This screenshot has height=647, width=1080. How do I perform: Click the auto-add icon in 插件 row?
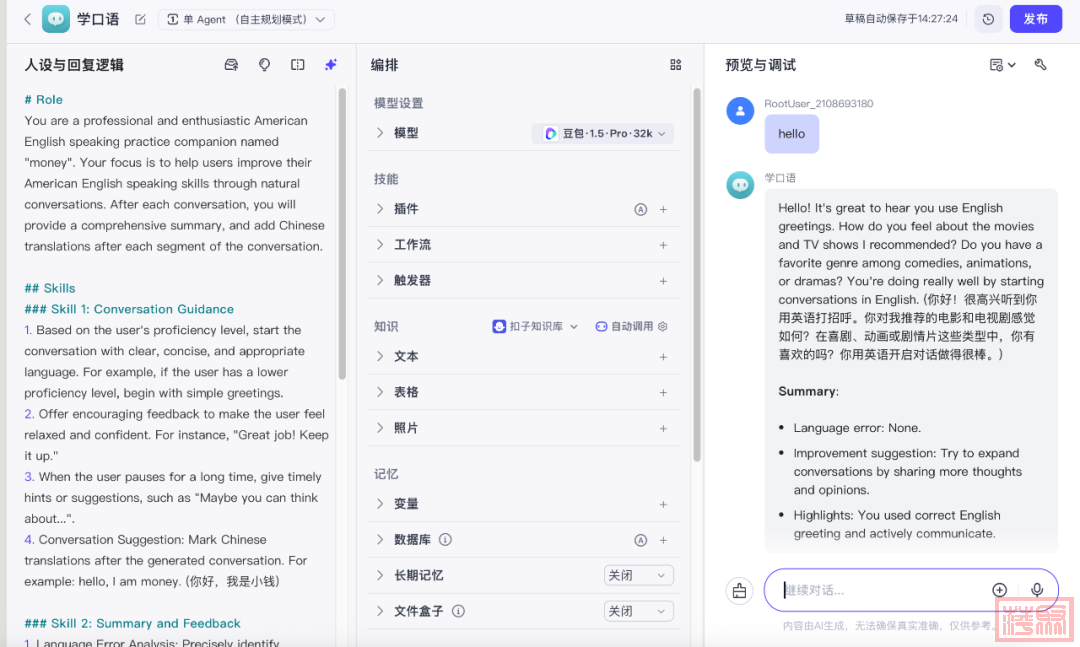click(x=641, y=209)
